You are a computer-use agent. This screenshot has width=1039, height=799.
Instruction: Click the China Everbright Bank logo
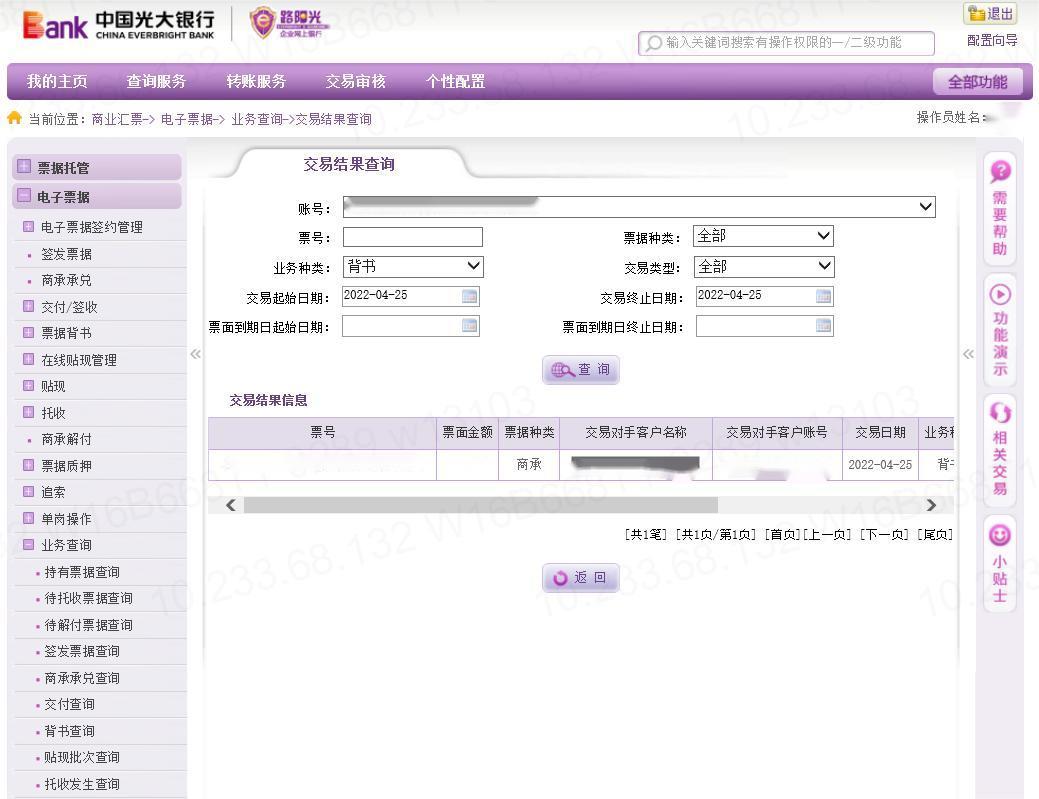pyautogui.click(x=119, y=25)
